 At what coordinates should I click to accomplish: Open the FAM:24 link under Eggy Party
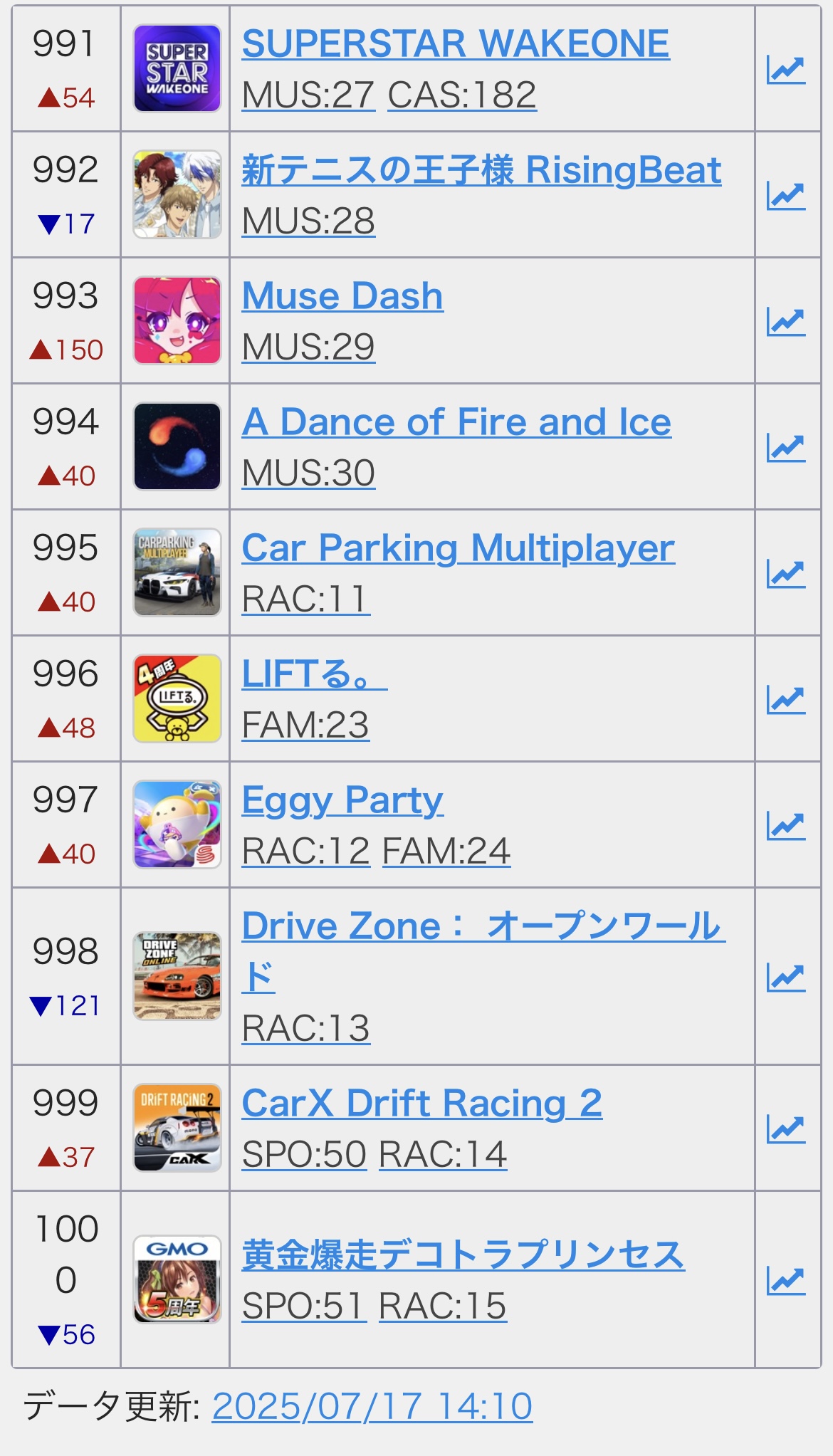(446, 851)
